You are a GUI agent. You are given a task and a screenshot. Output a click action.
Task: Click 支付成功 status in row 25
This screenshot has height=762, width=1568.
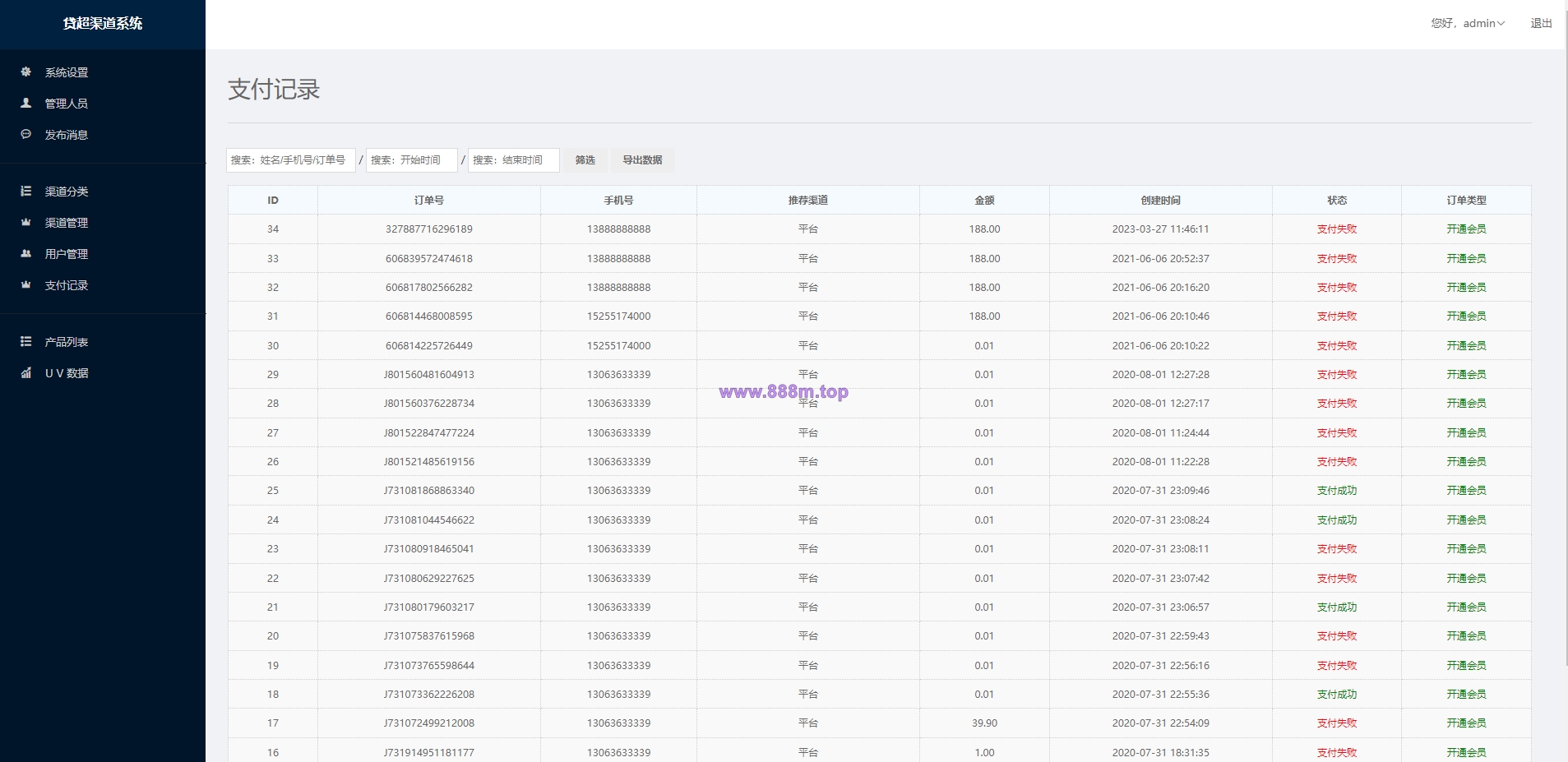point(1337,491)
